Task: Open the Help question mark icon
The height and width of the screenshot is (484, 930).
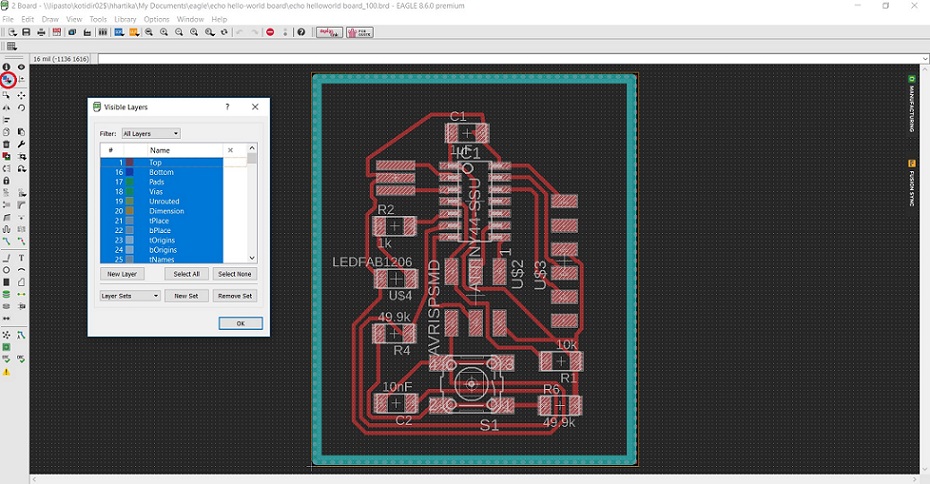Action: click(301, 32)
